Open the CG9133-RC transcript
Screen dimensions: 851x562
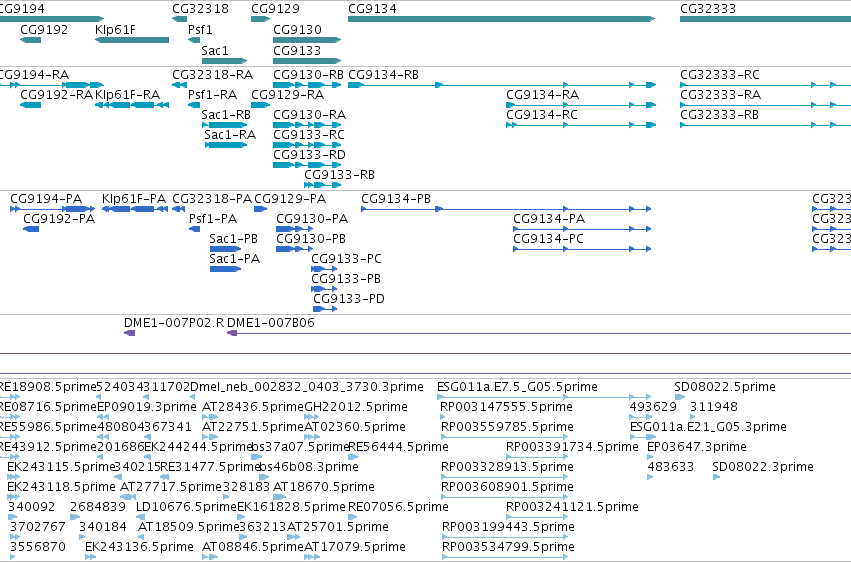coord(307,145)
